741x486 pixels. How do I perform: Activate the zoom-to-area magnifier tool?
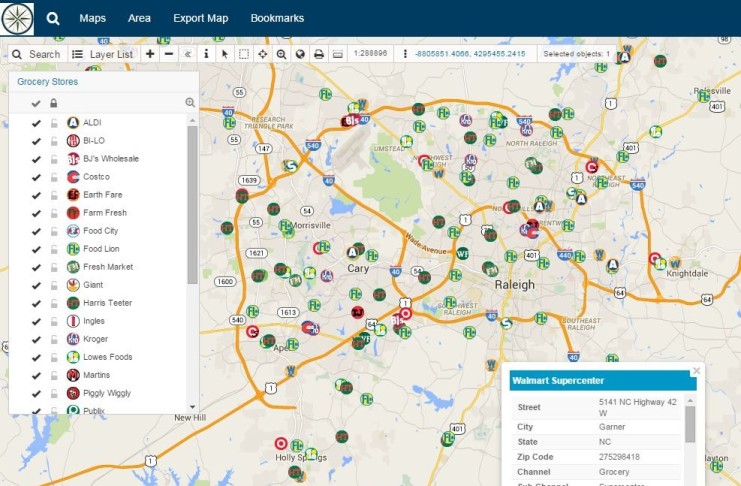tap(281, 54)
